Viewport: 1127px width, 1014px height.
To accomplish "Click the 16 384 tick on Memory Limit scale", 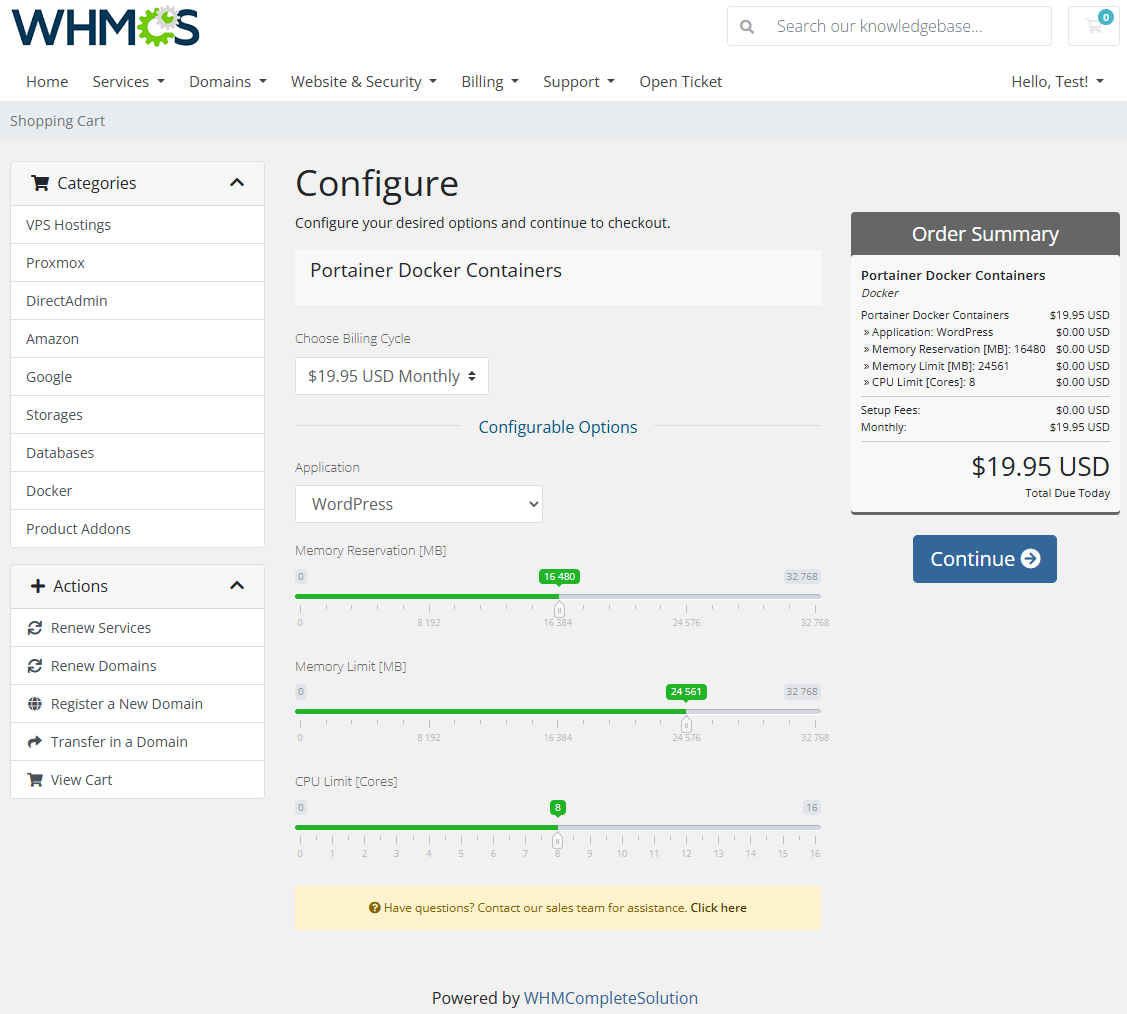I will pyautogui.click(x=558, y=737).
